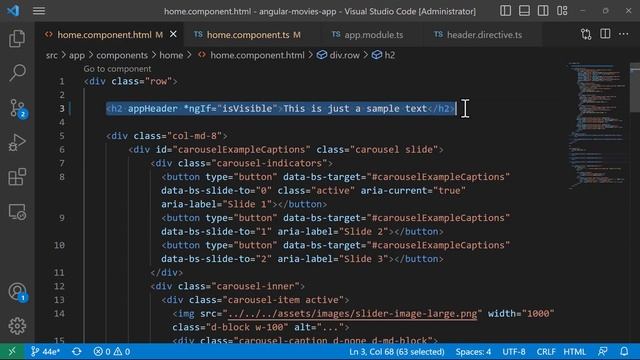Click the app breadcrumb
640x360 pixels.
tap(77, 55)
